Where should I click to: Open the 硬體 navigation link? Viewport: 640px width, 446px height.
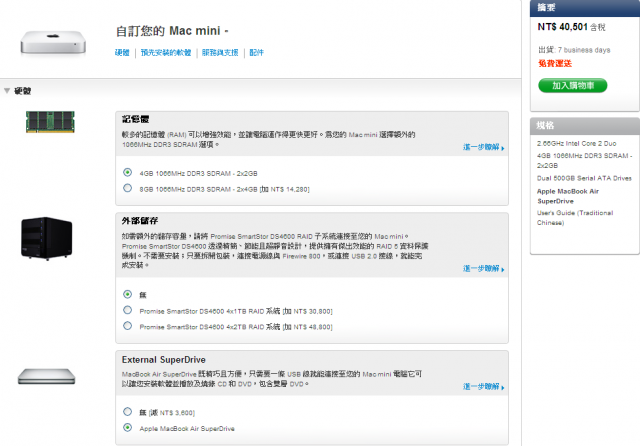tap(122, 53)
